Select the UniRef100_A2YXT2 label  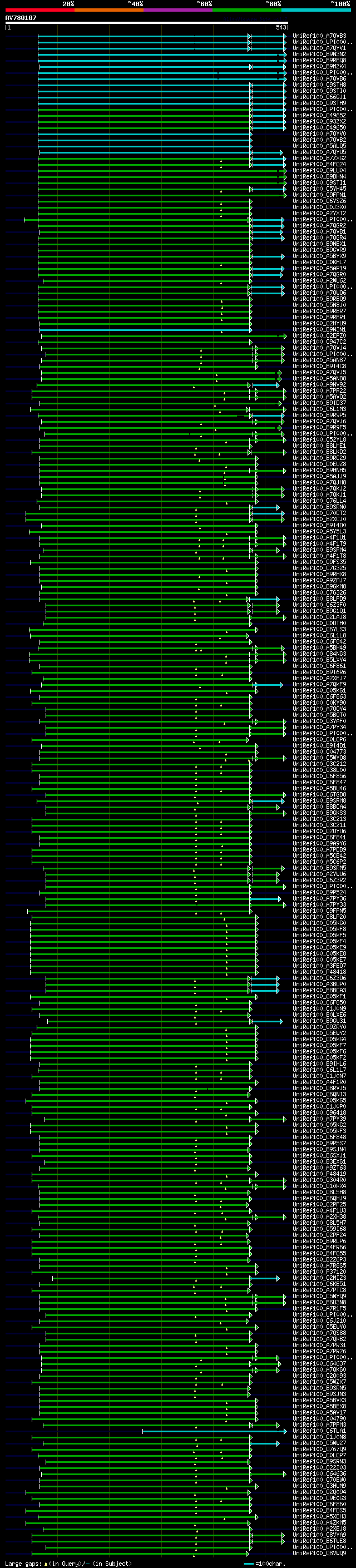coord(319,214)
